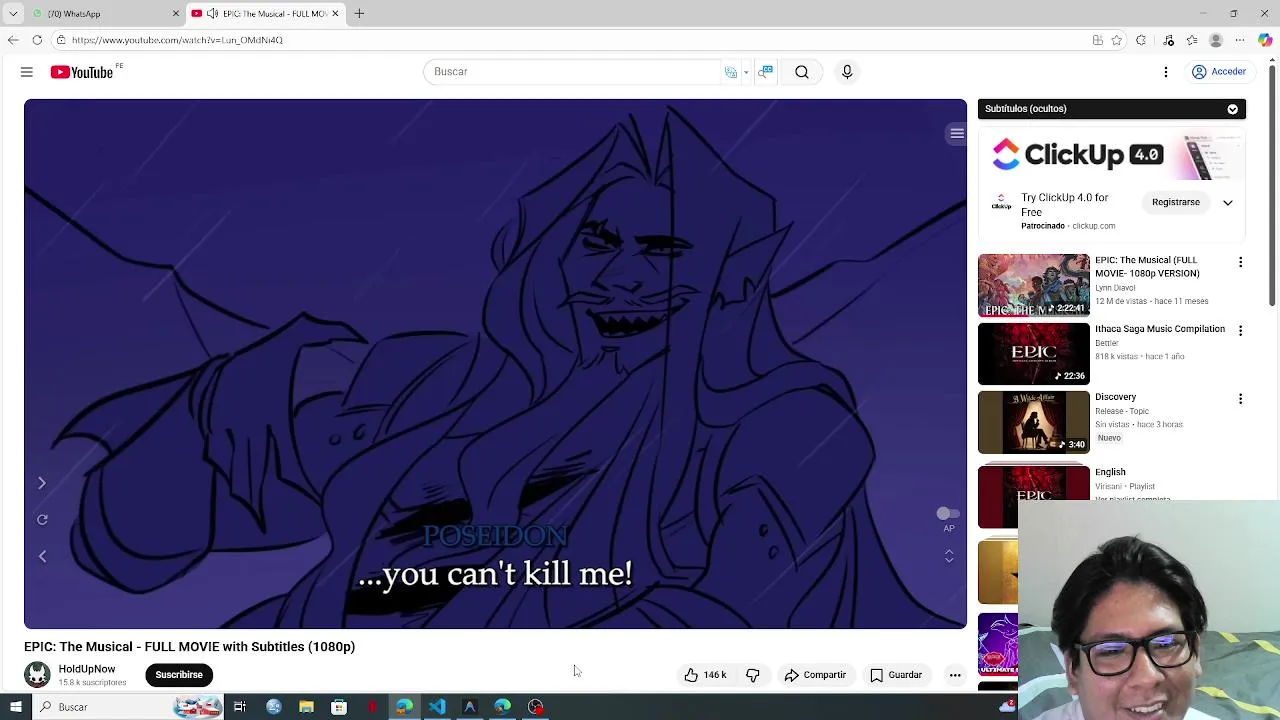This screenshot has height=720, width=1280.
Task: Click the up-down expand arrows on video
Action: click(x=949, y=556)
